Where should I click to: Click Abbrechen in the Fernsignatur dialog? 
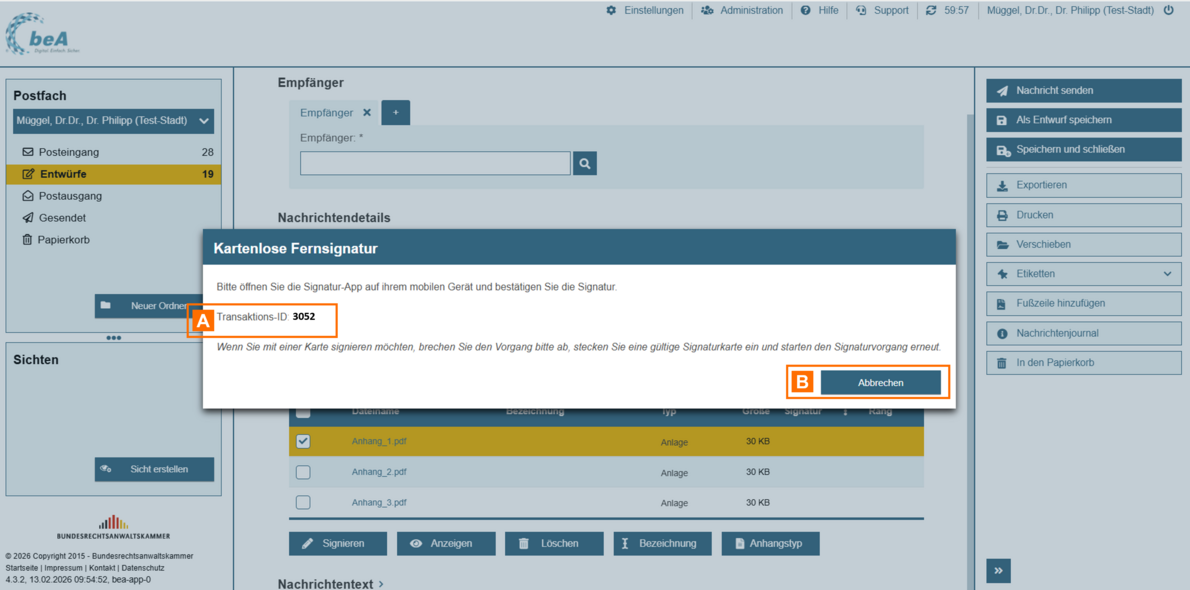pyautogui.click(x=880, y=383)
